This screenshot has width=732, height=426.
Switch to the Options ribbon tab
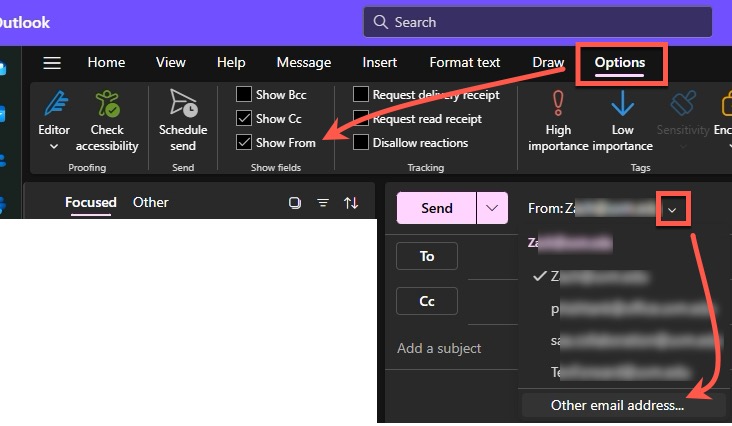(619, 62)
